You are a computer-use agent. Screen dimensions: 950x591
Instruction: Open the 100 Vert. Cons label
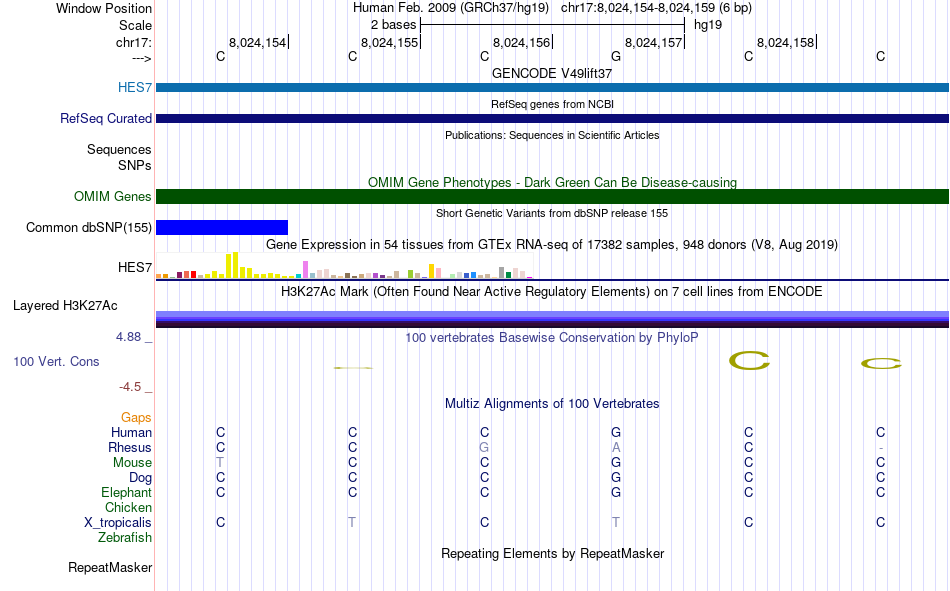tap(56, 361)
